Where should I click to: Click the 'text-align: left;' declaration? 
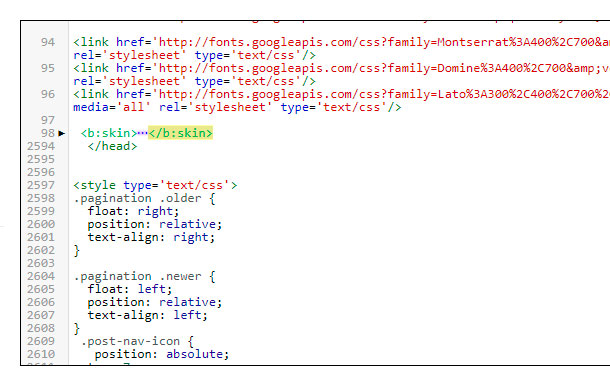click(148, 315)
